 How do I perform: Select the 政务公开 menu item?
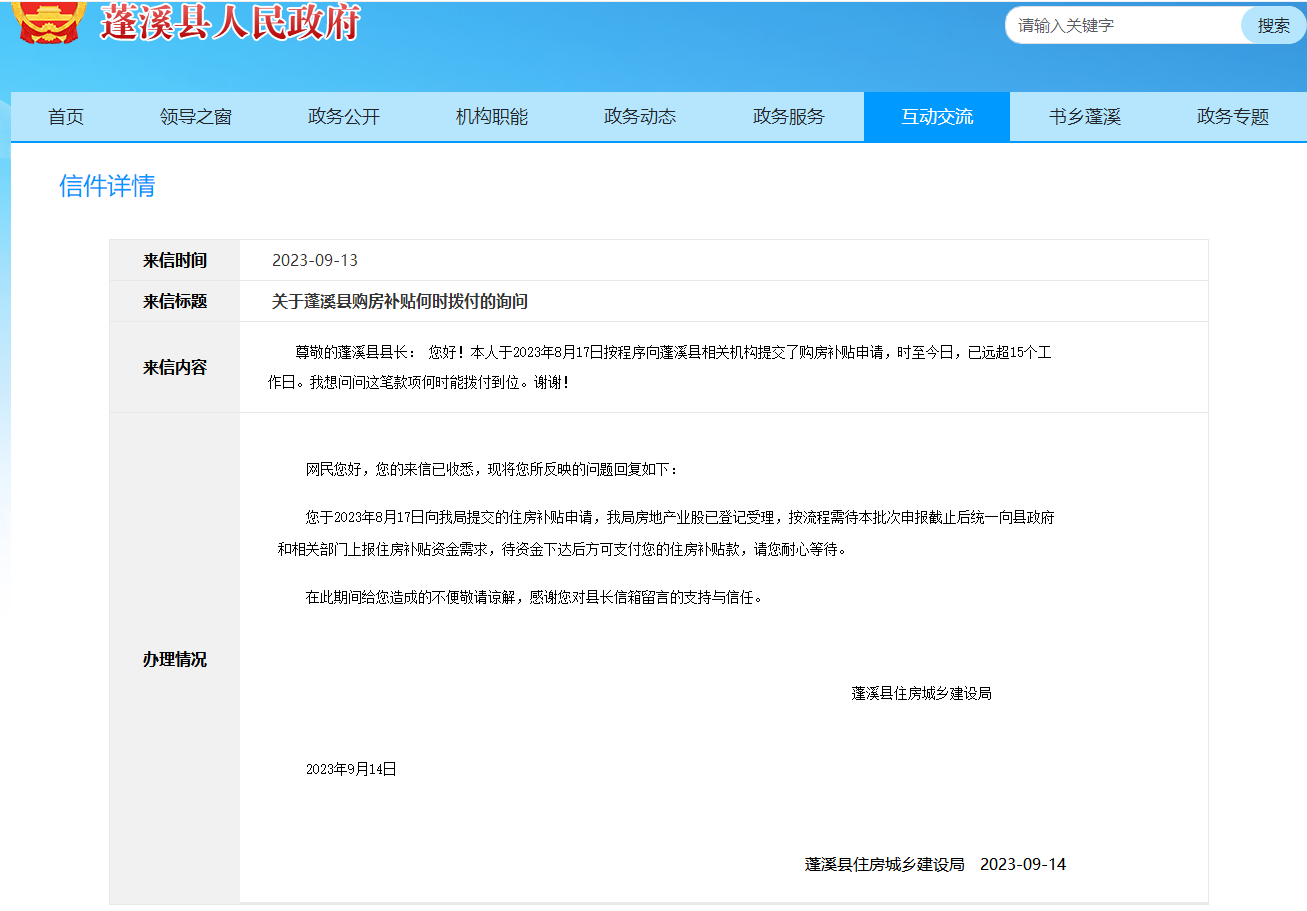(x=344, y=117)
